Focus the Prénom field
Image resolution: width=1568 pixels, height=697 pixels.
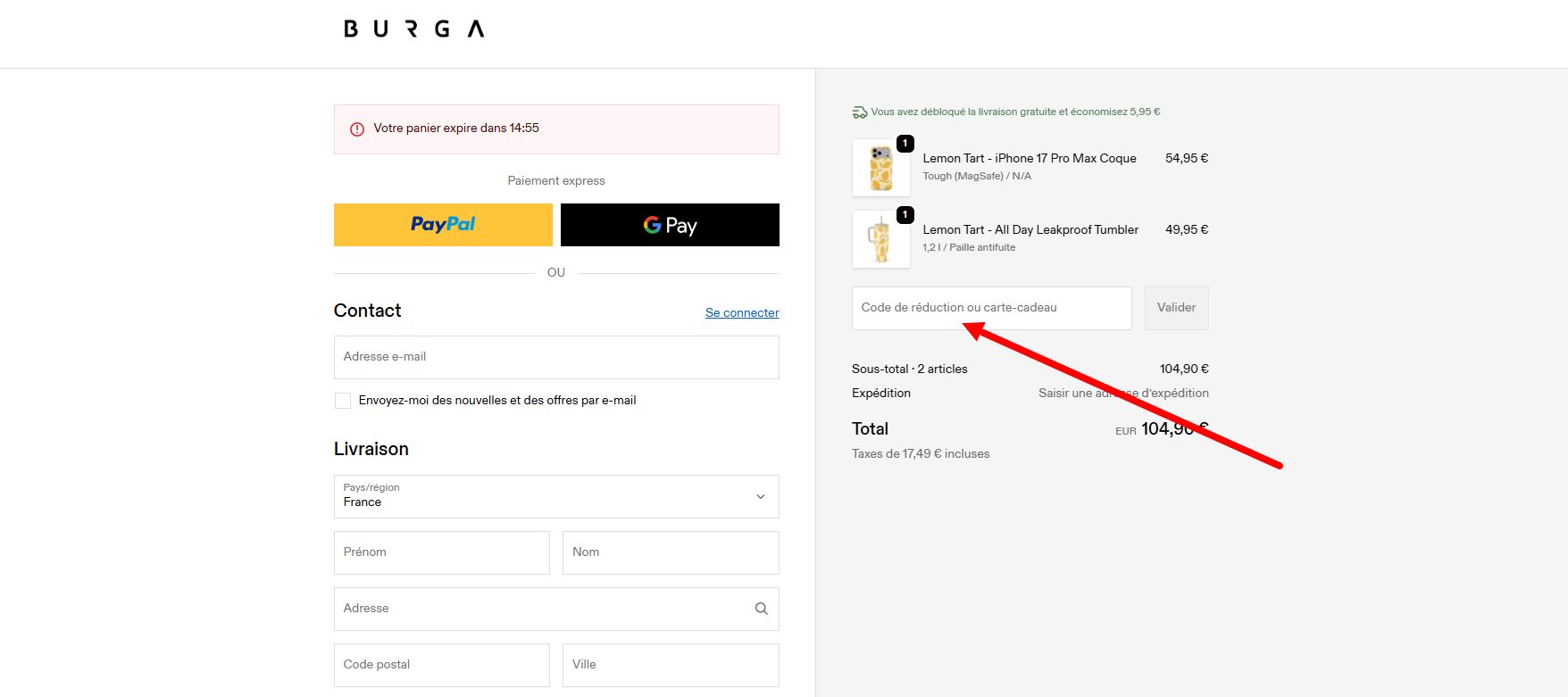pyautogui.click(x=442, y=552)
